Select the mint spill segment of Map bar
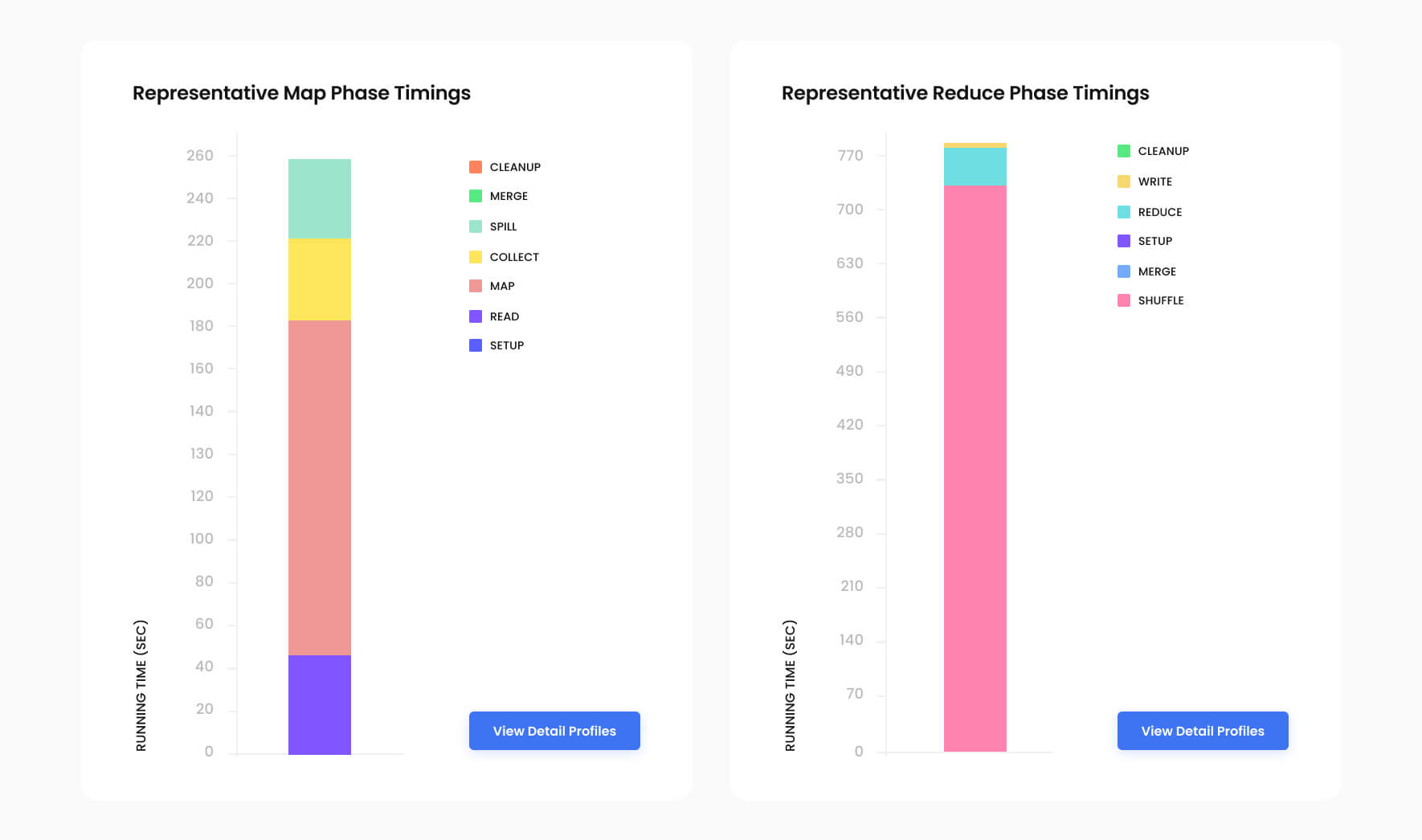The width and height of the screenshot is (1422, 840). pyautogui.click(x=320, y=199)
